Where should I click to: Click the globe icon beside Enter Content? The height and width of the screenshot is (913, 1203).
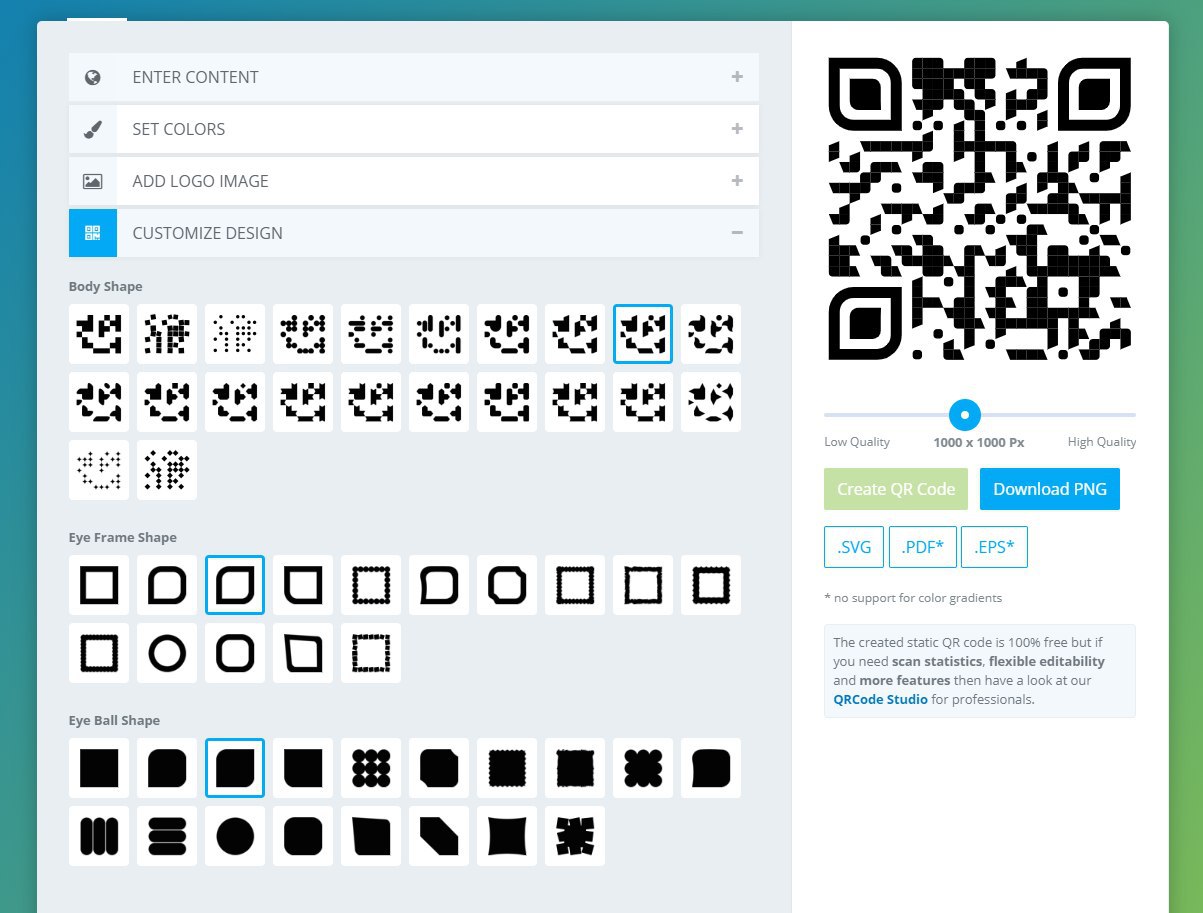click(x=93, y=77)
